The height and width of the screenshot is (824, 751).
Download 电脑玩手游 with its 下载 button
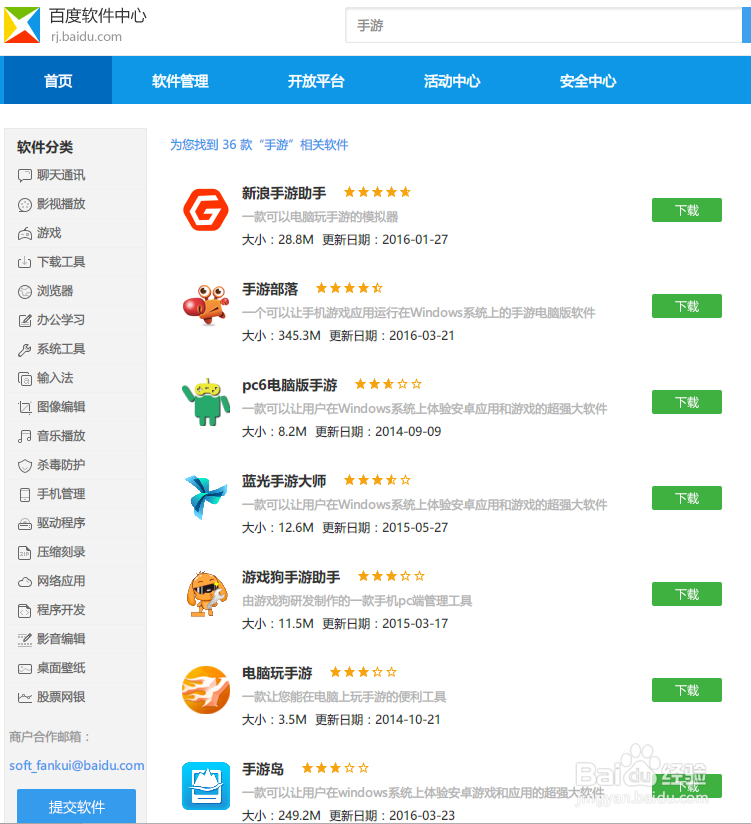[686, 690]
